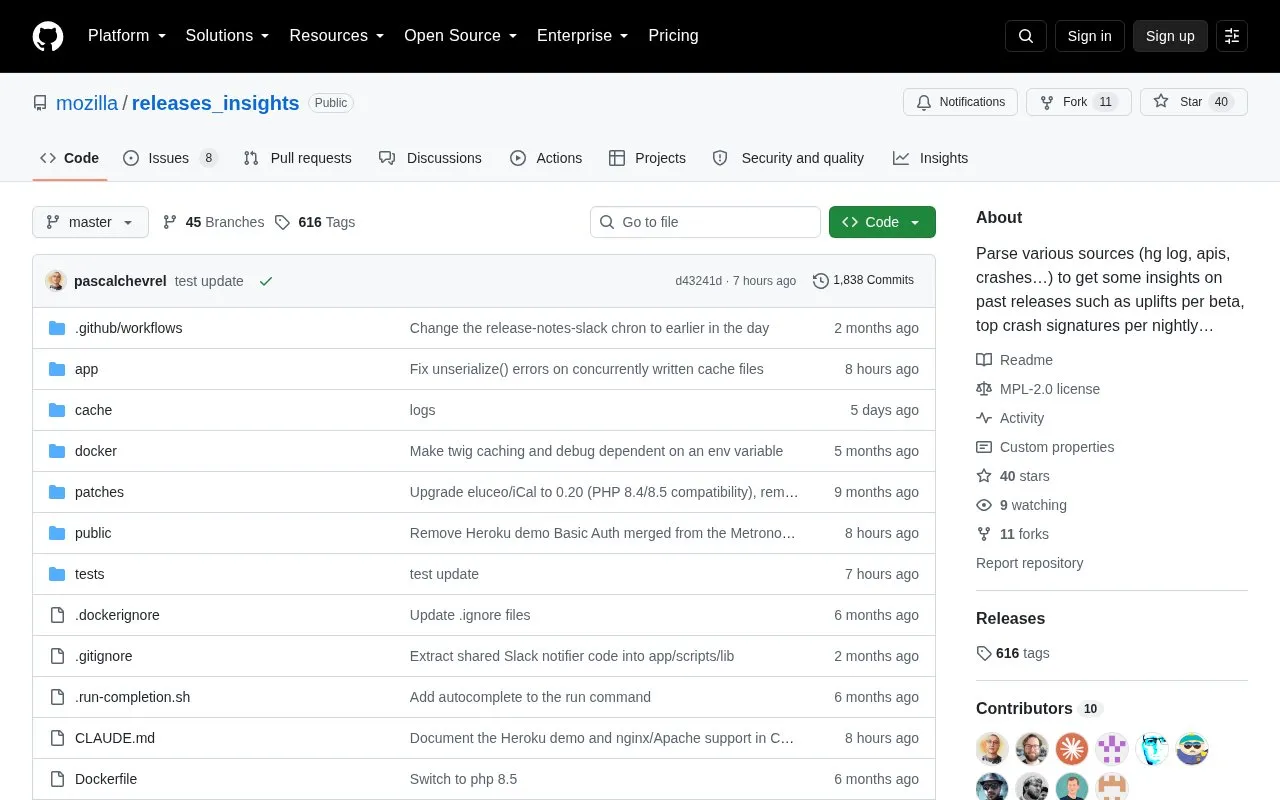Click the eye icon beside 9 watching
The image size is (1280, 800).
[984, 505]
